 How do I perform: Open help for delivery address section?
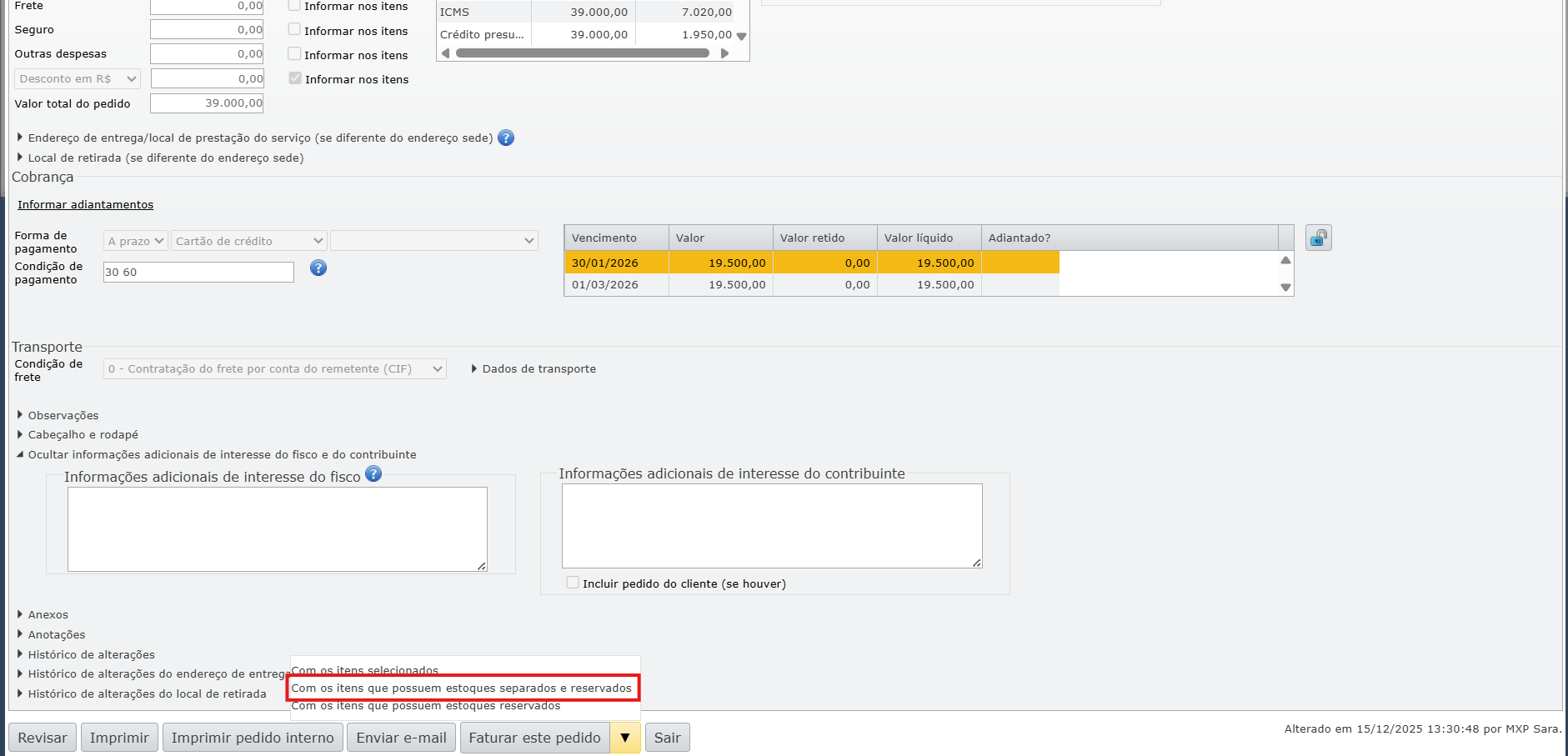(x=506, y=138)
